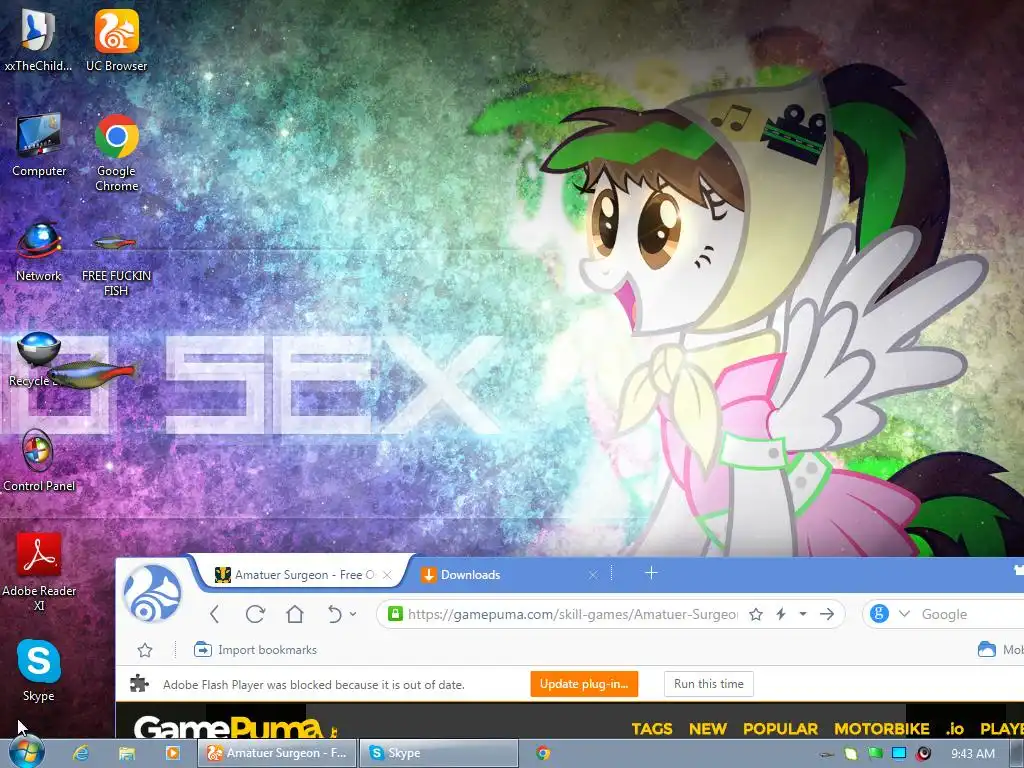The width and height of the screenshot is (1024, 768).
Task: Open Windows Explorer from the taskbar
Action: (127, 753)
